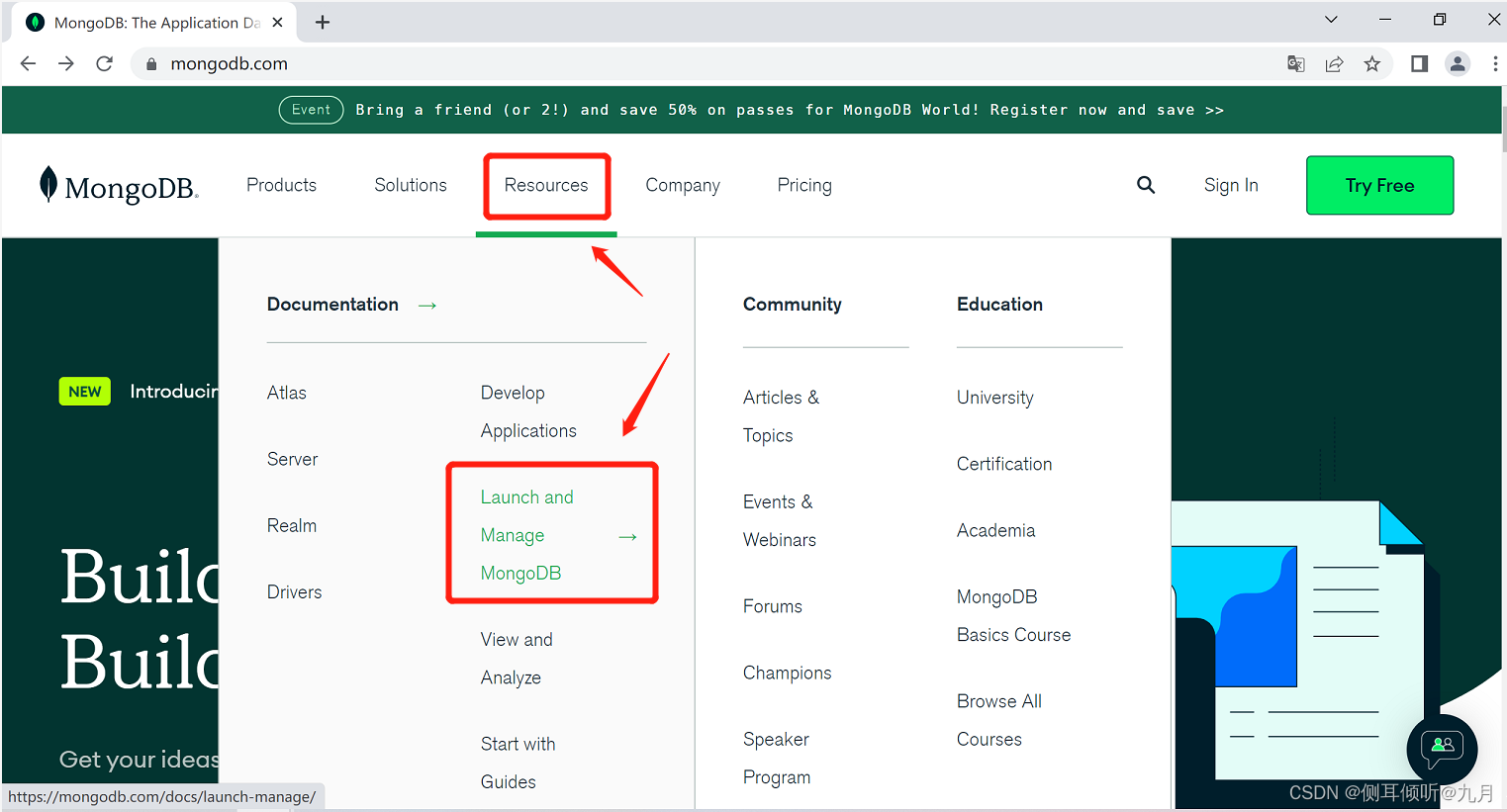Open Articles & Topics link
1507x812 pixels.
pos(781,416)
